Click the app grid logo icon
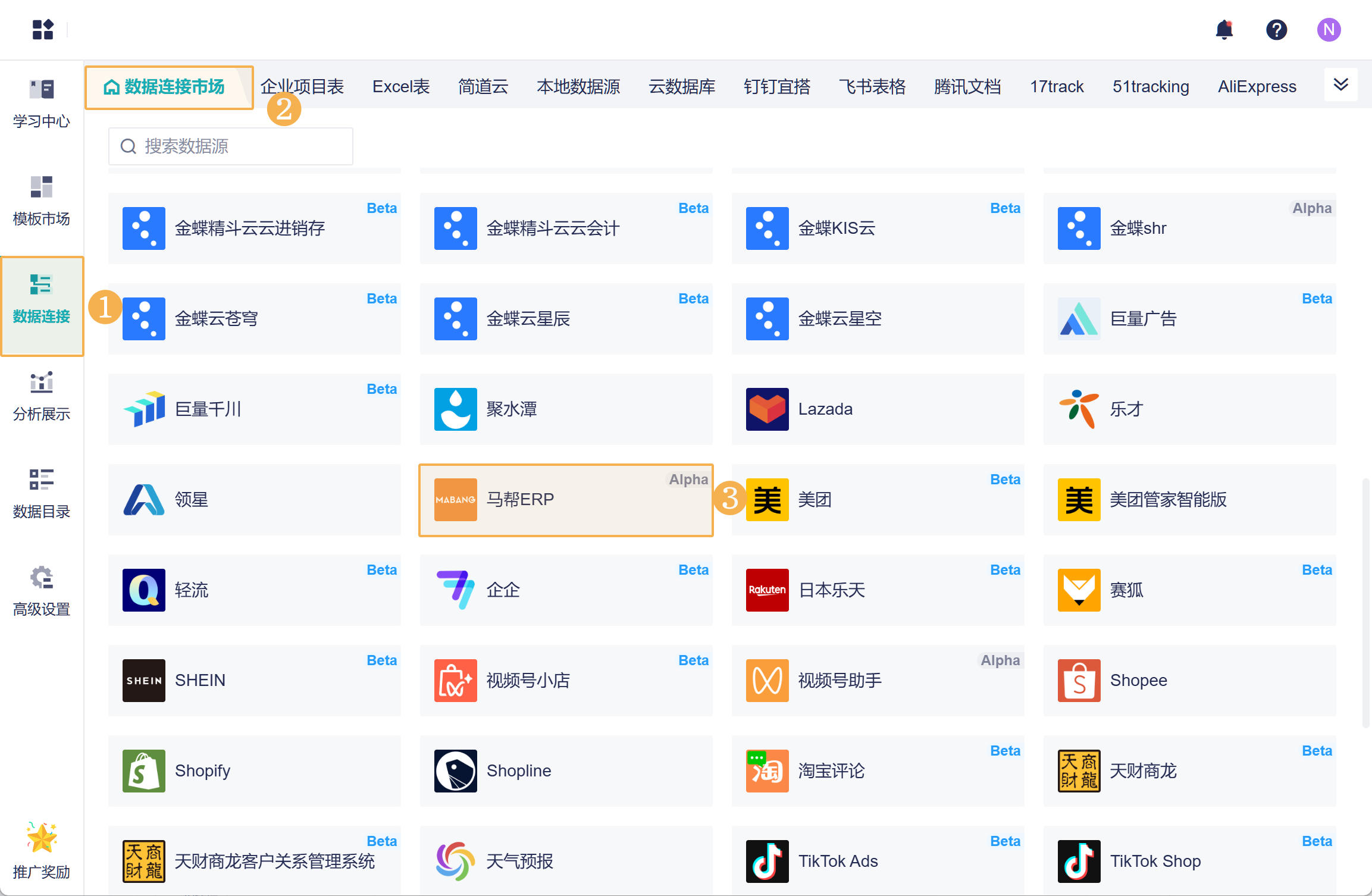1372x896 pixels. click(43, 29)
